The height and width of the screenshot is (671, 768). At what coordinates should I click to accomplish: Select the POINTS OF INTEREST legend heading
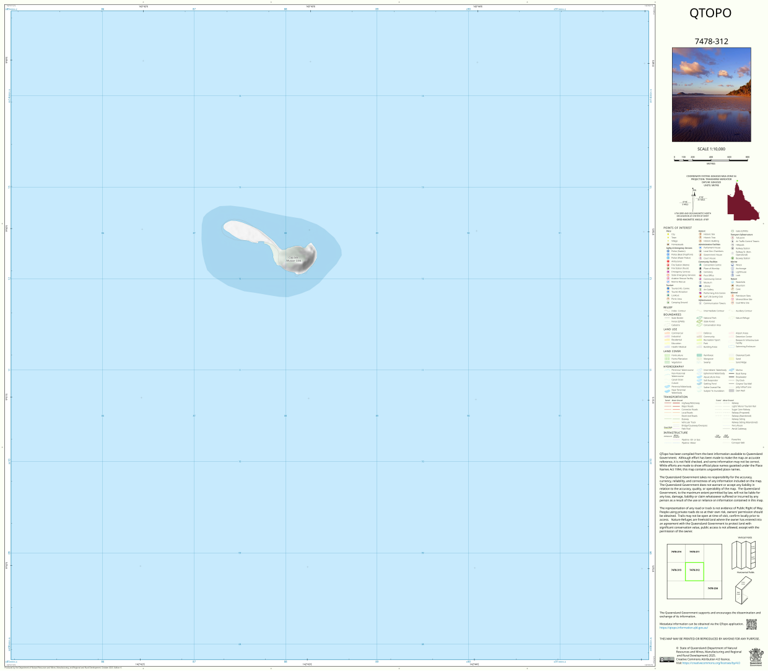tap(677, 228)
